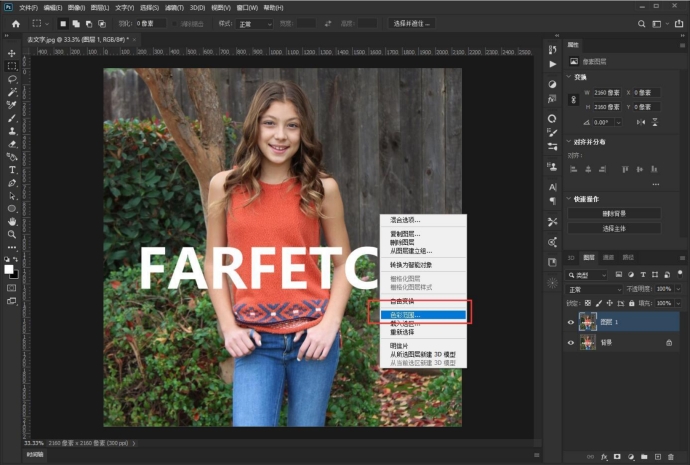Choose Add to selection mode icon
The height and width of the screenshot is (465, 690).
[76, 24]
